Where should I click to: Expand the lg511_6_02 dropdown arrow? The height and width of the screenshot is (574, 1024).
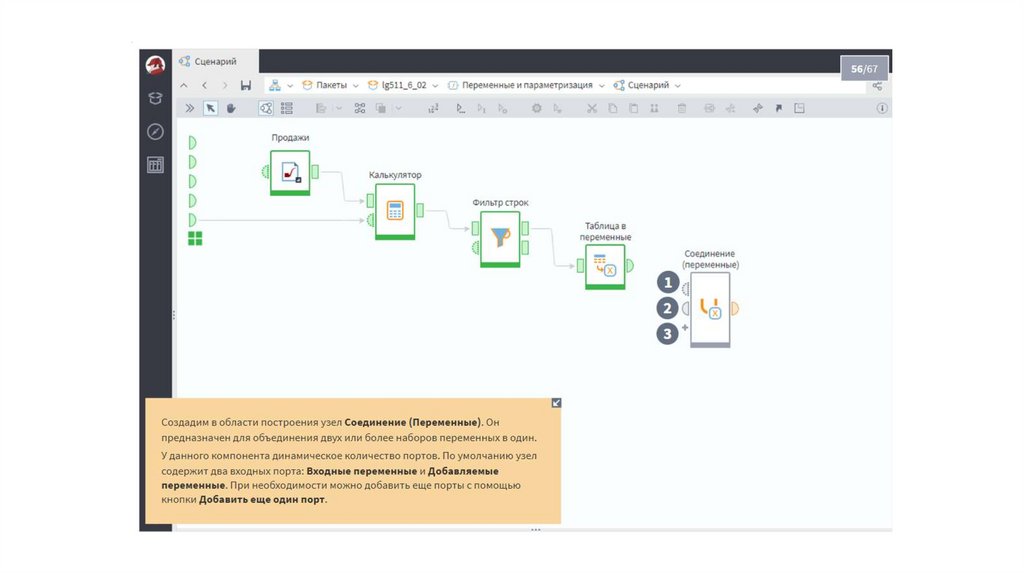[436, 86]
